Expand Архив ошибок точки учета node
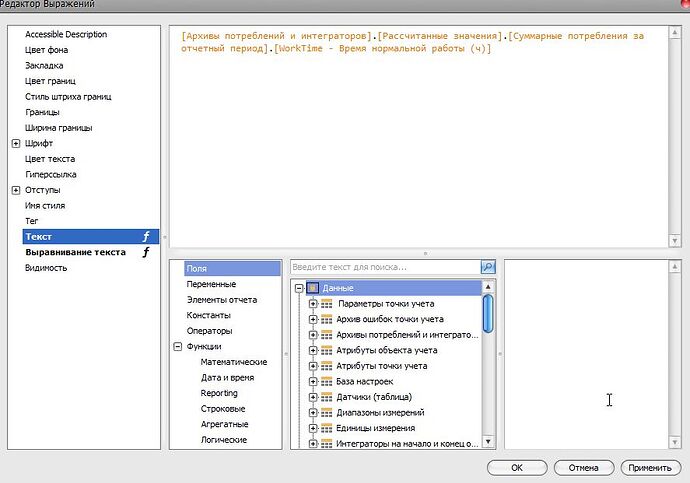Image resolution: width=690 pixels, height=483 pixels. click(x=313, y=319)
